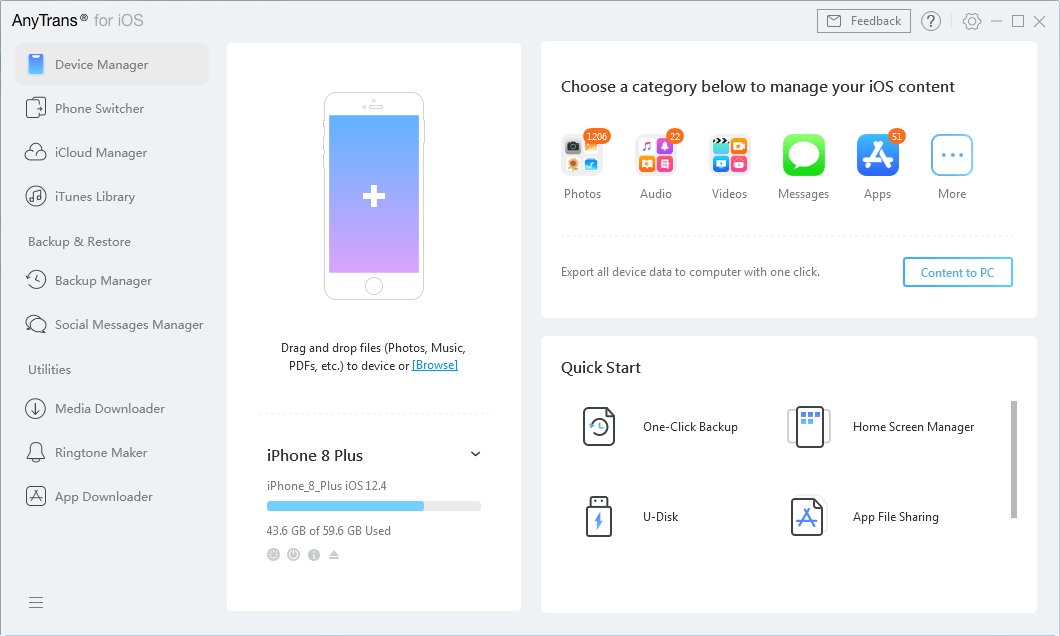Open the Photos category icon

(x=582, y=155)
